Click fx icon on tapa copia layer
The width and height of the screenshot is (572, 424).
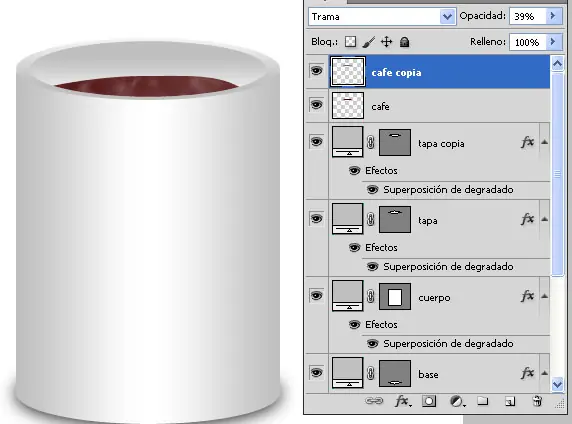(x=527, y=142)
